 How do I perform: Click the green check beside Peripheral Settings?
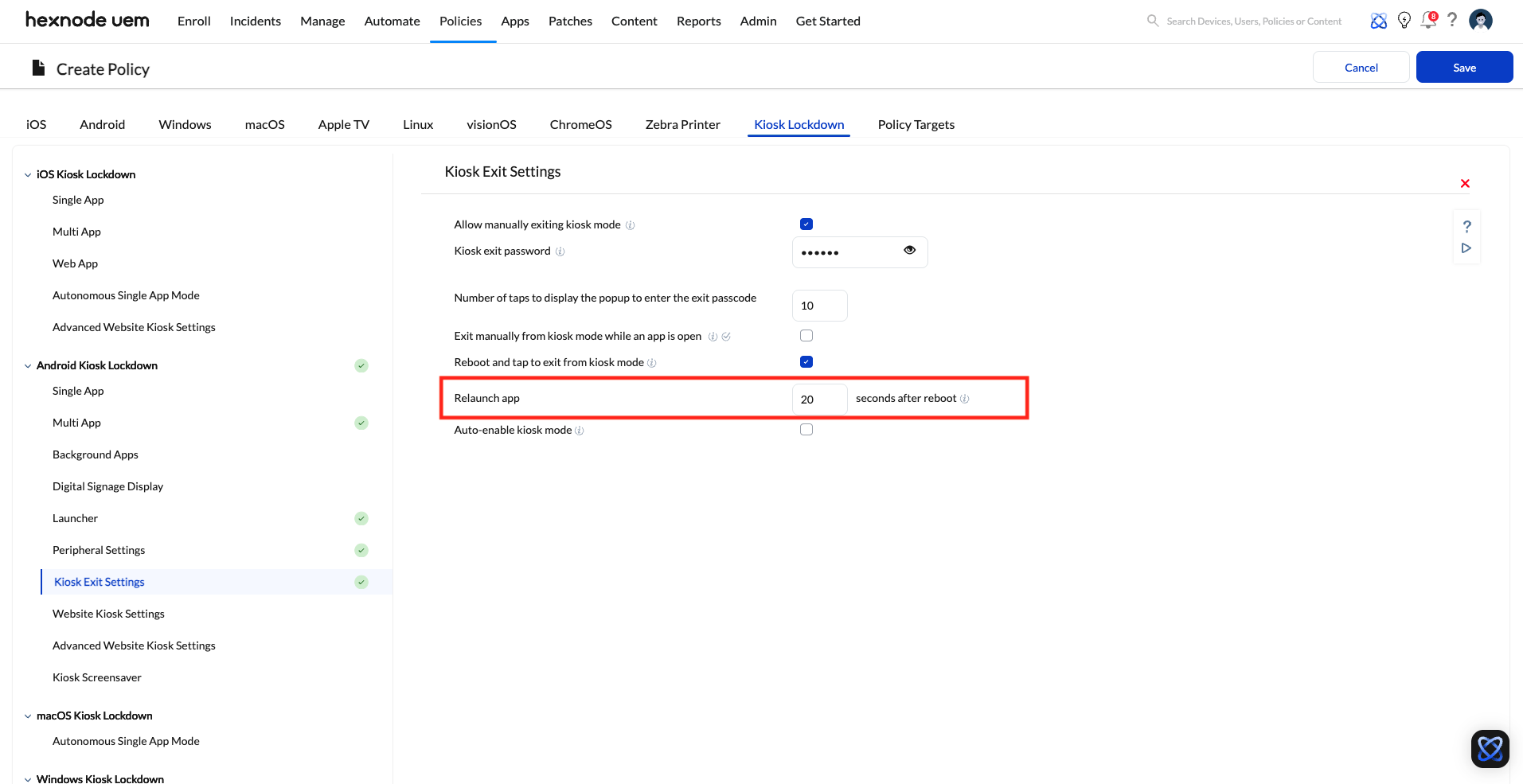pos(361,550)
